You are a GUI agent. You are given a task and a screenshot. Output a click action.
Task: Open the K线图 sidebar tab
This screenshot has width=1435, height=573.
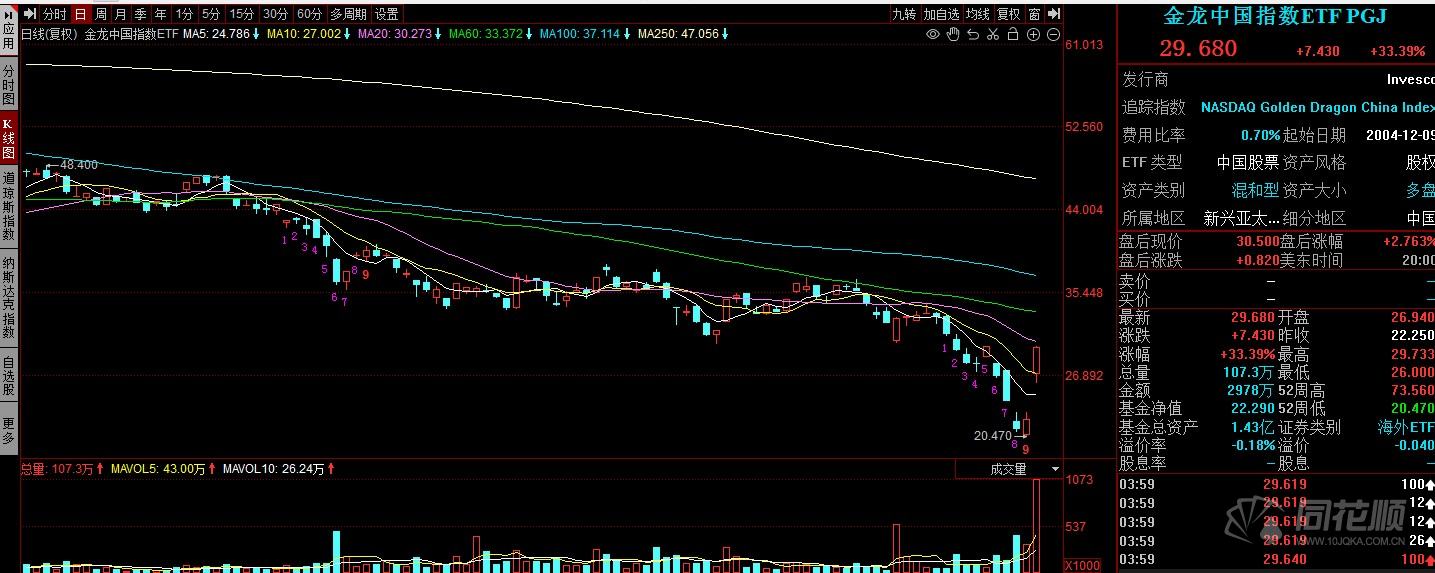pos(8,139)
